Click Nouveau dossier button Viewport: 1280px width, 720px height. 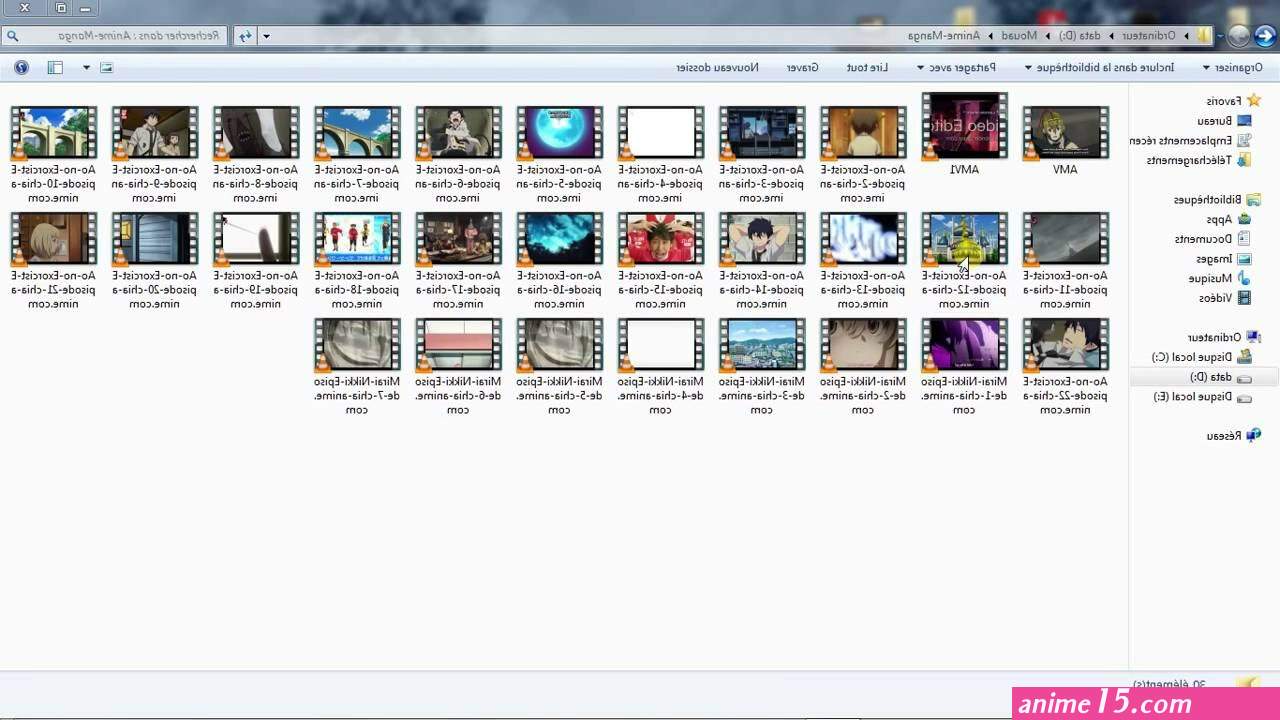(x=717, y=67)
